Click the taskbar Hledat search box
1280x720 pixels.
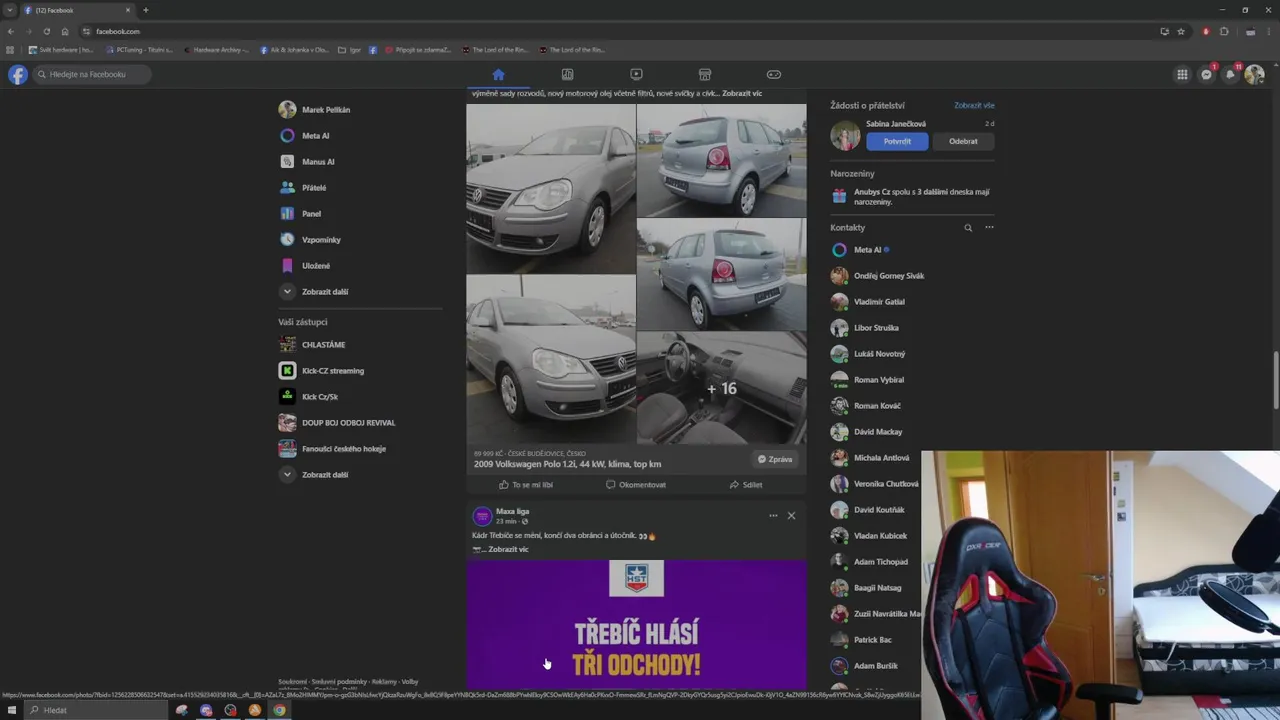tap(95, 710)
